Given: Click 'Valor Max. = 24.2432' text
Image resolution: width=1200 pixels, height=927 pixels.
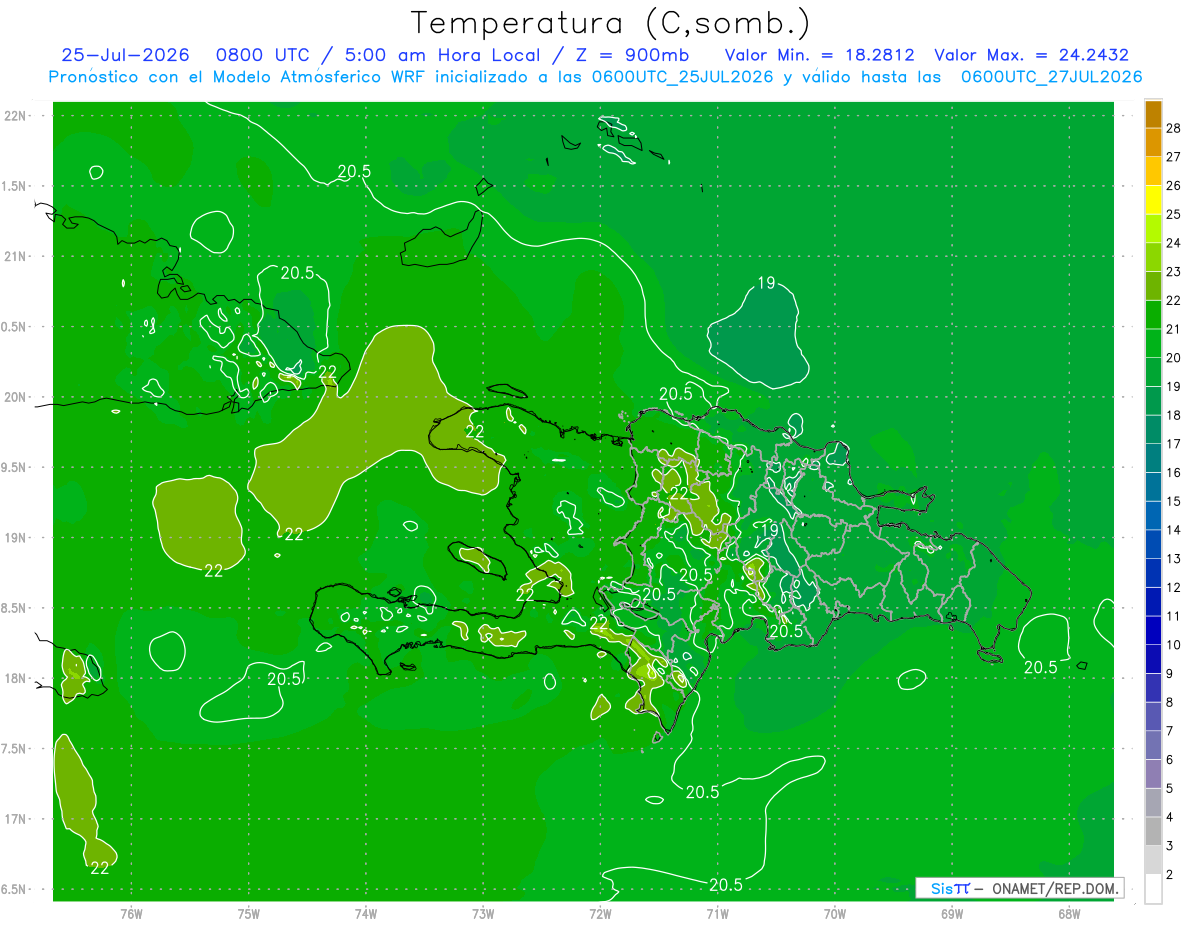Looking at the screenshot, I should (x=1031, y=55).
